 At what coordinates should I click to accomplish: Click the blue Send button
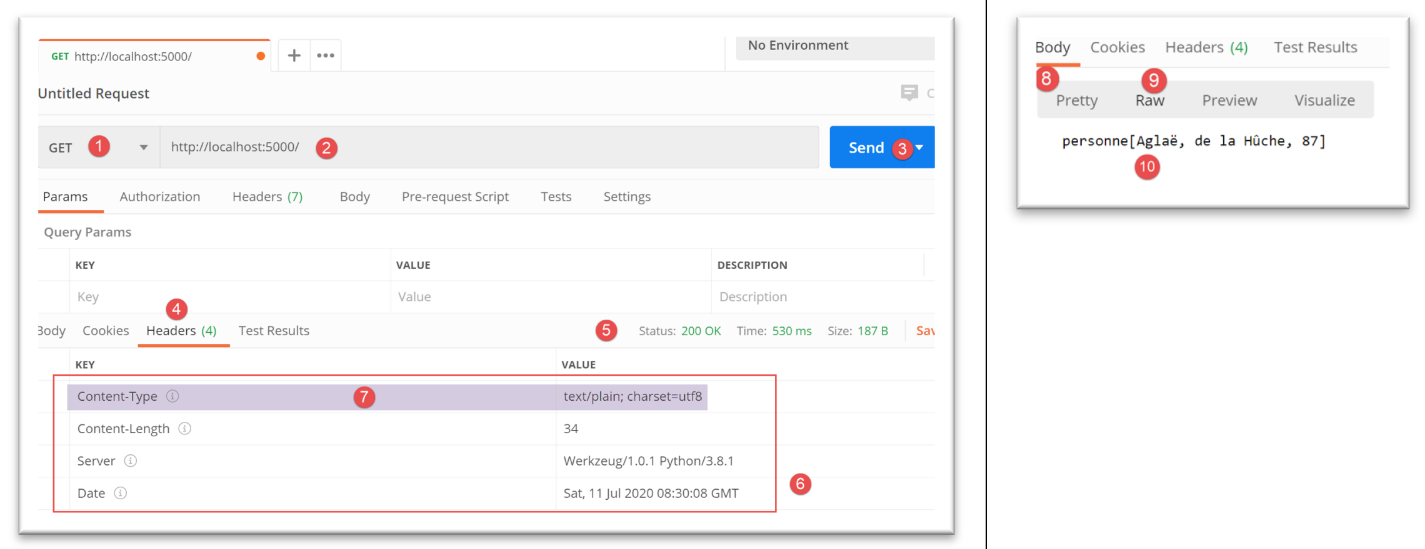pyautogui.click(x=865, y=148)
